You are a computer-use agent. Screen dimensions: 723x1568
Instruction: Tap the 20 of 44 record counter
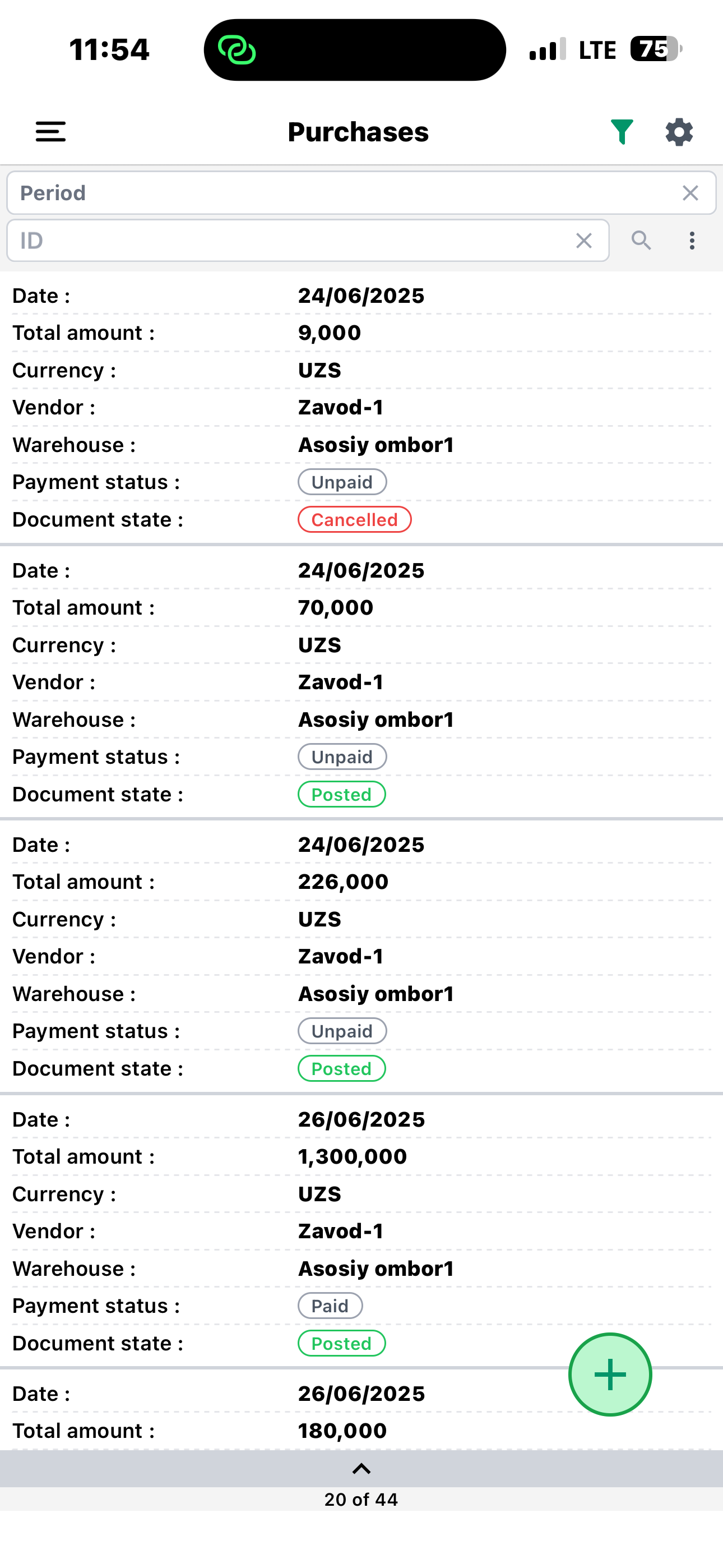(x=361, y=1499)
